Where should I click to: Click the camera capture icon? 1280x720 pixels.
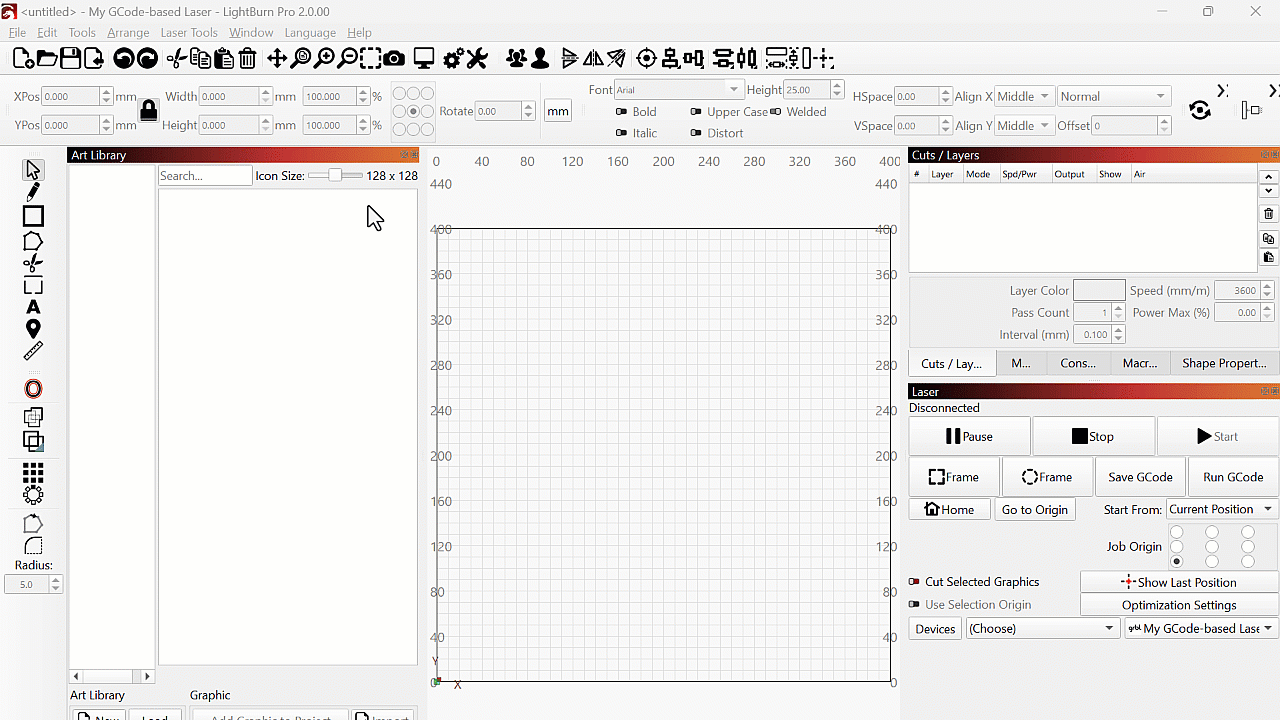click(394, 59)
